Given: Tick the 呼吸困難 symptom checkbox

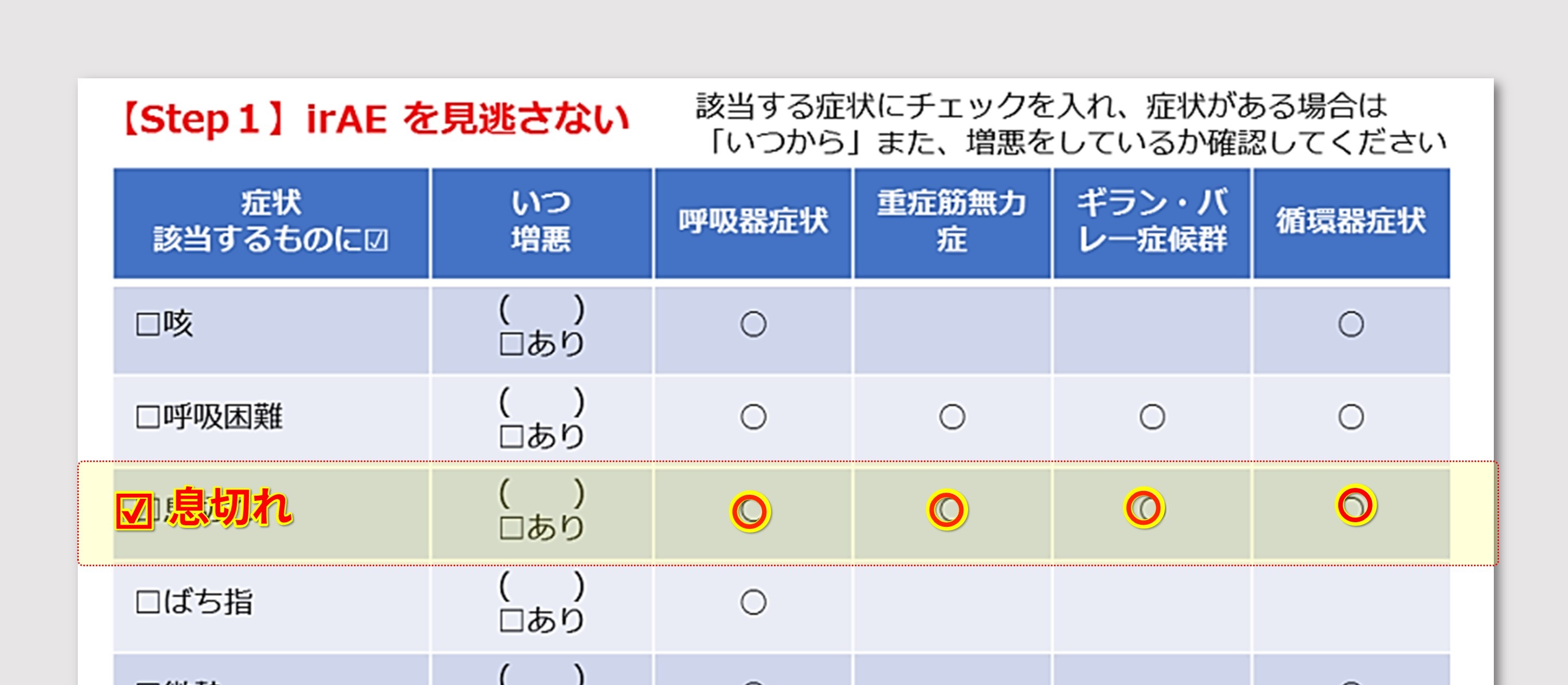Looking at the screenshot, I should (147, 418).
